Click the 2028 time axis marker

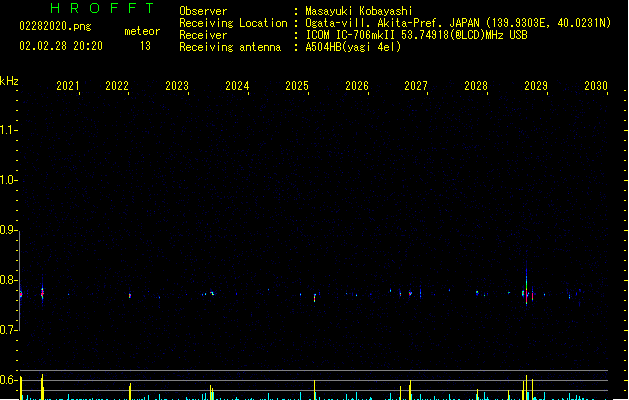(476, 86)
